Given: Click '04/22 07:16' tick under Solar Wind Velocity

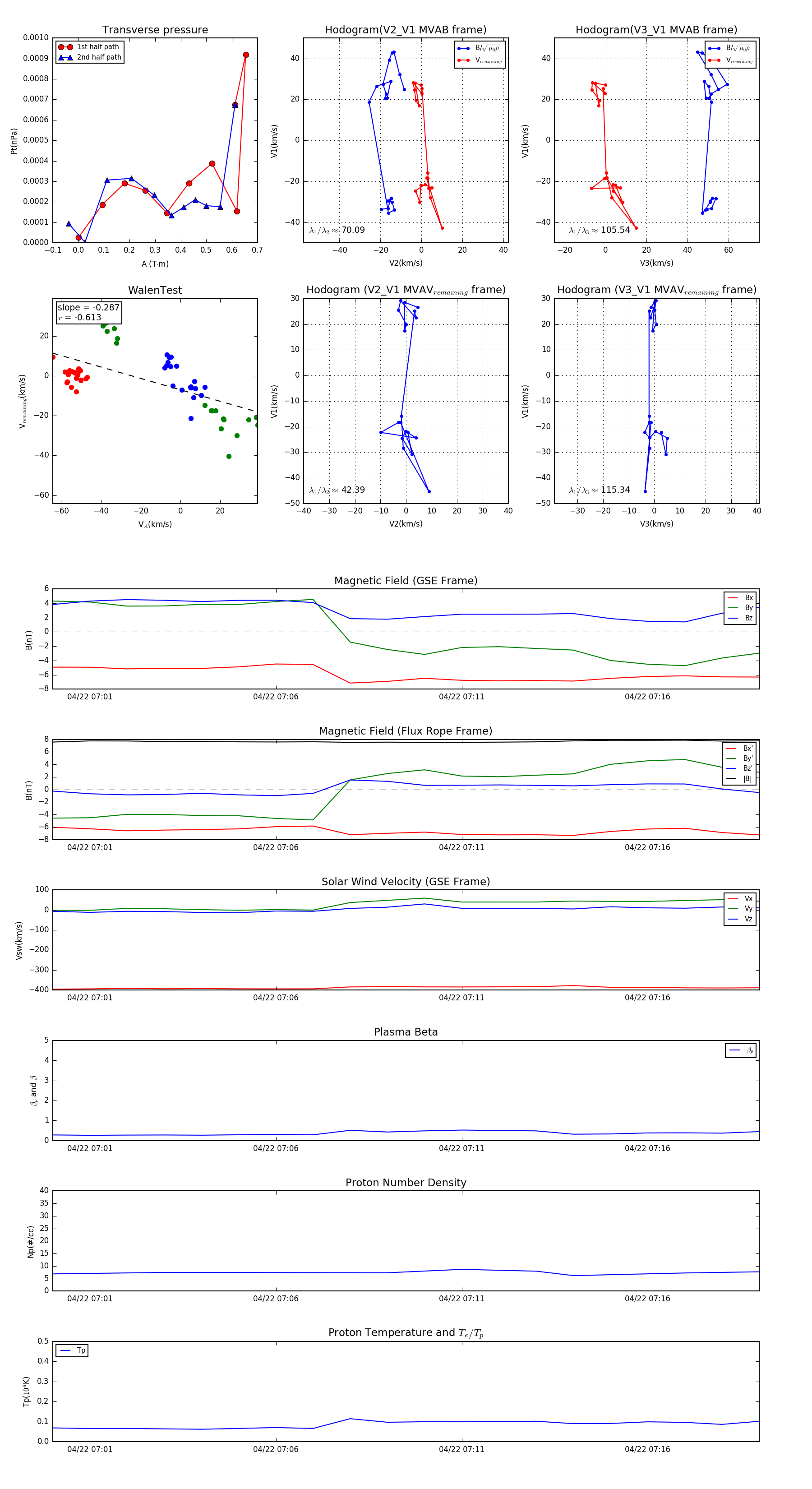Looking at the screenshot, I should coord(647,998).
